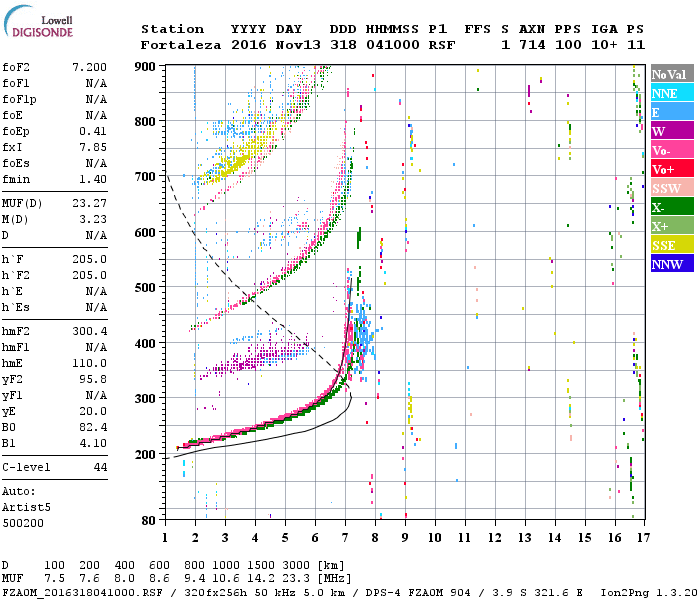Click the day number 318
Screen dimensions: 700x600
click(343, 45)
